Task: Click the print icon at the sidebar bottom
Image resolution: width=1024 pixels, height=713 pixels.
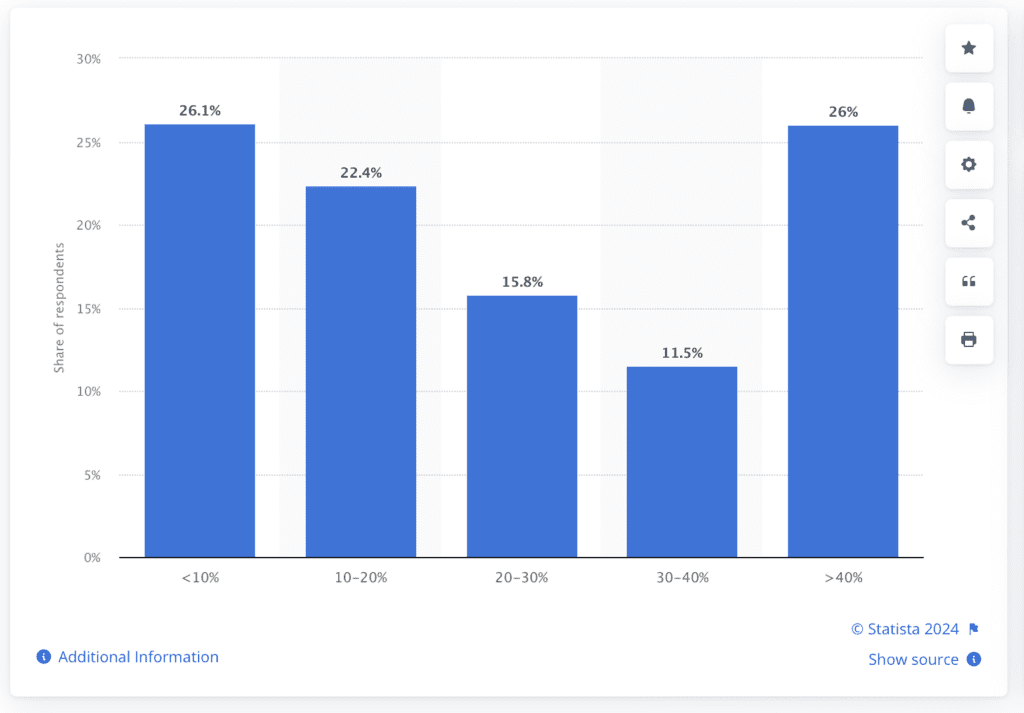Action: point(968,340)
